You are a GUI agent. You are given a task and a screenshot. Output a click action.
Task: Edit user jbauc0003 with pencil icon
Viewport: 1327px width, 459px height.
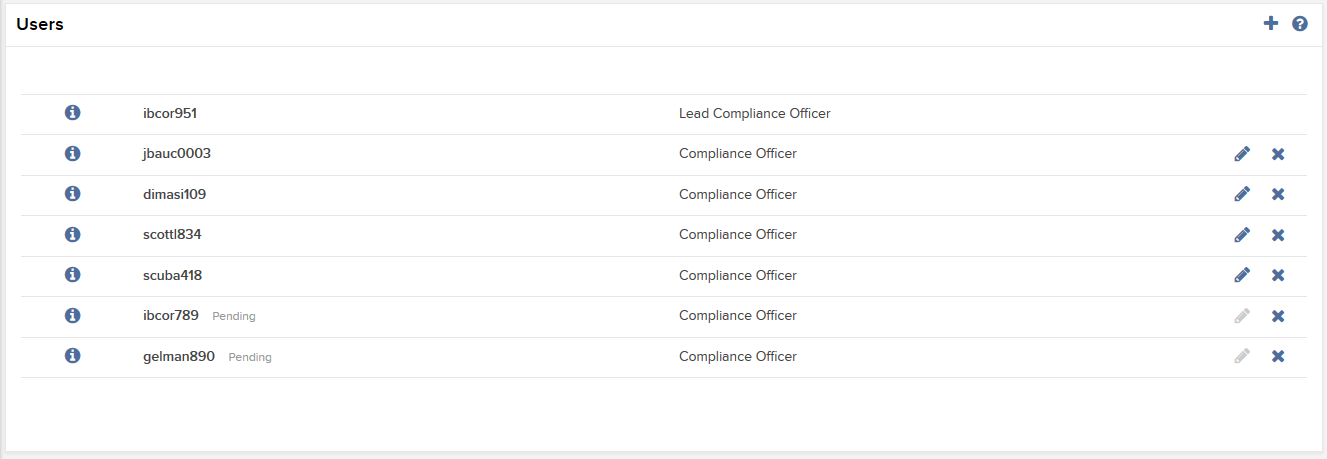[1242, 154]
